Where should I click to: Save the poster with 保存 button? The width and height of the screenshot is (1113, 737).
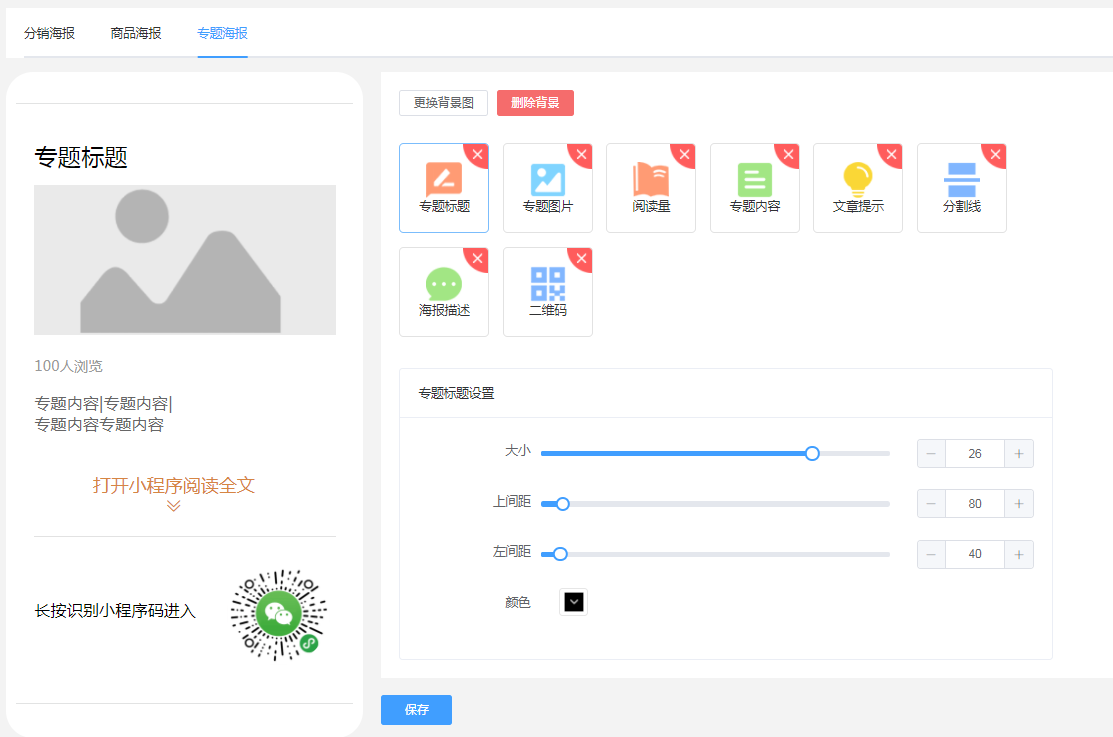pyautogui.click(x=417, y=710)
